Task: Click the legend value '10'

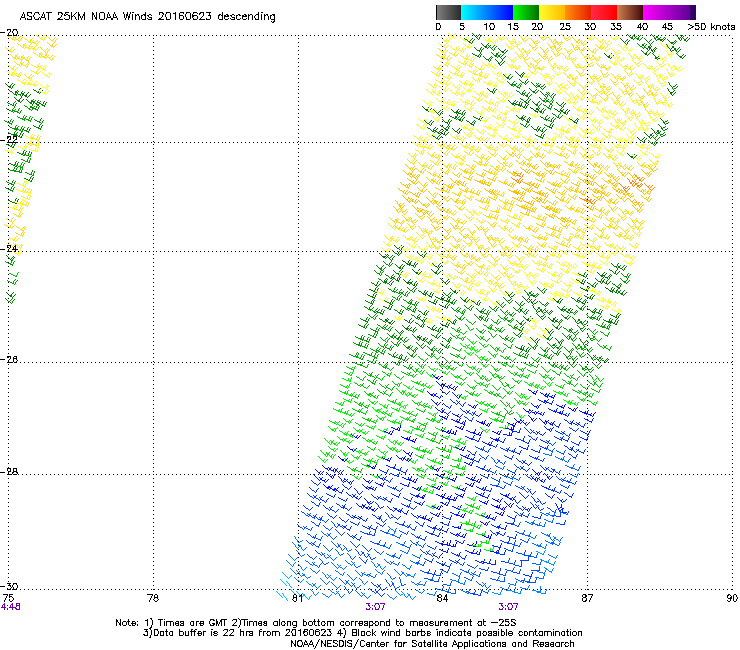Action: coord(489,27)
